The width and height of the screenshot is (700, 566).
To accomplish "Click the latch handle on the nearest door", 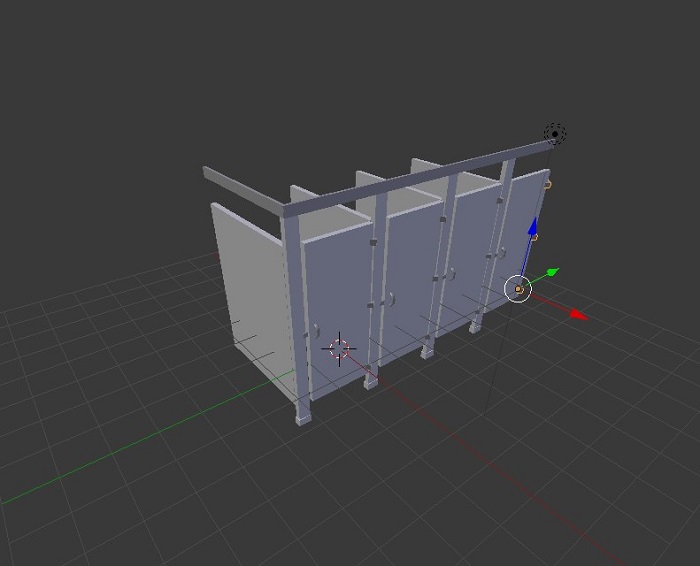I will (316, 331).
